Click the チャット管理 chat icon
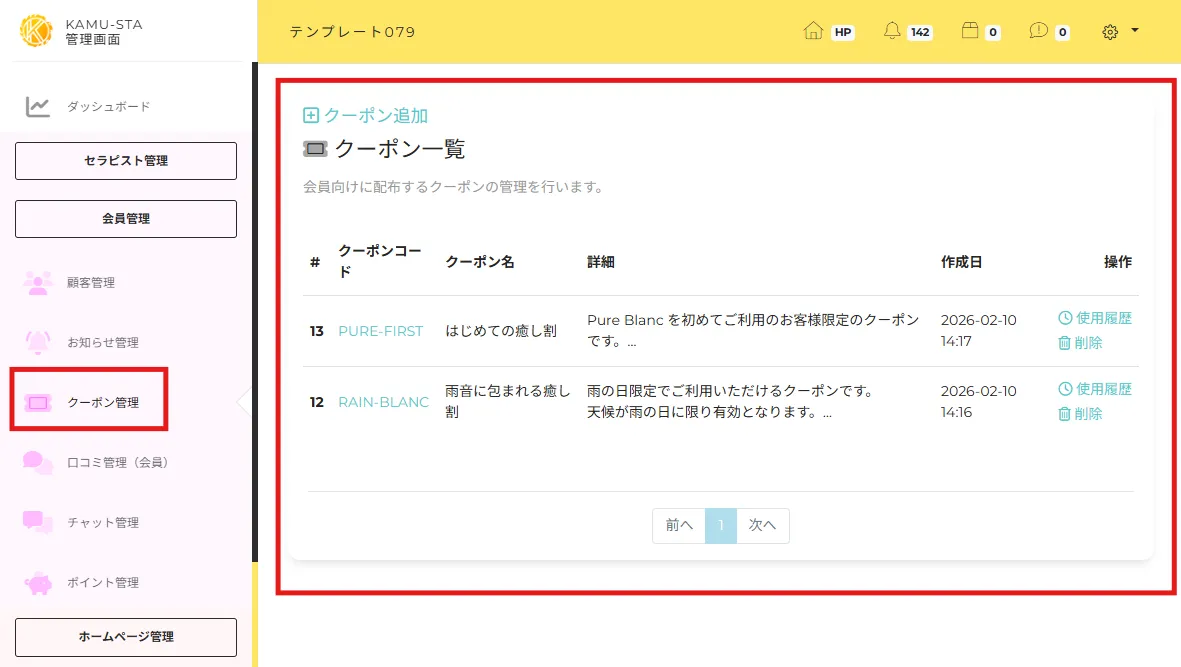The width and height of the screenshot is (1181, 667). [38, 522]
